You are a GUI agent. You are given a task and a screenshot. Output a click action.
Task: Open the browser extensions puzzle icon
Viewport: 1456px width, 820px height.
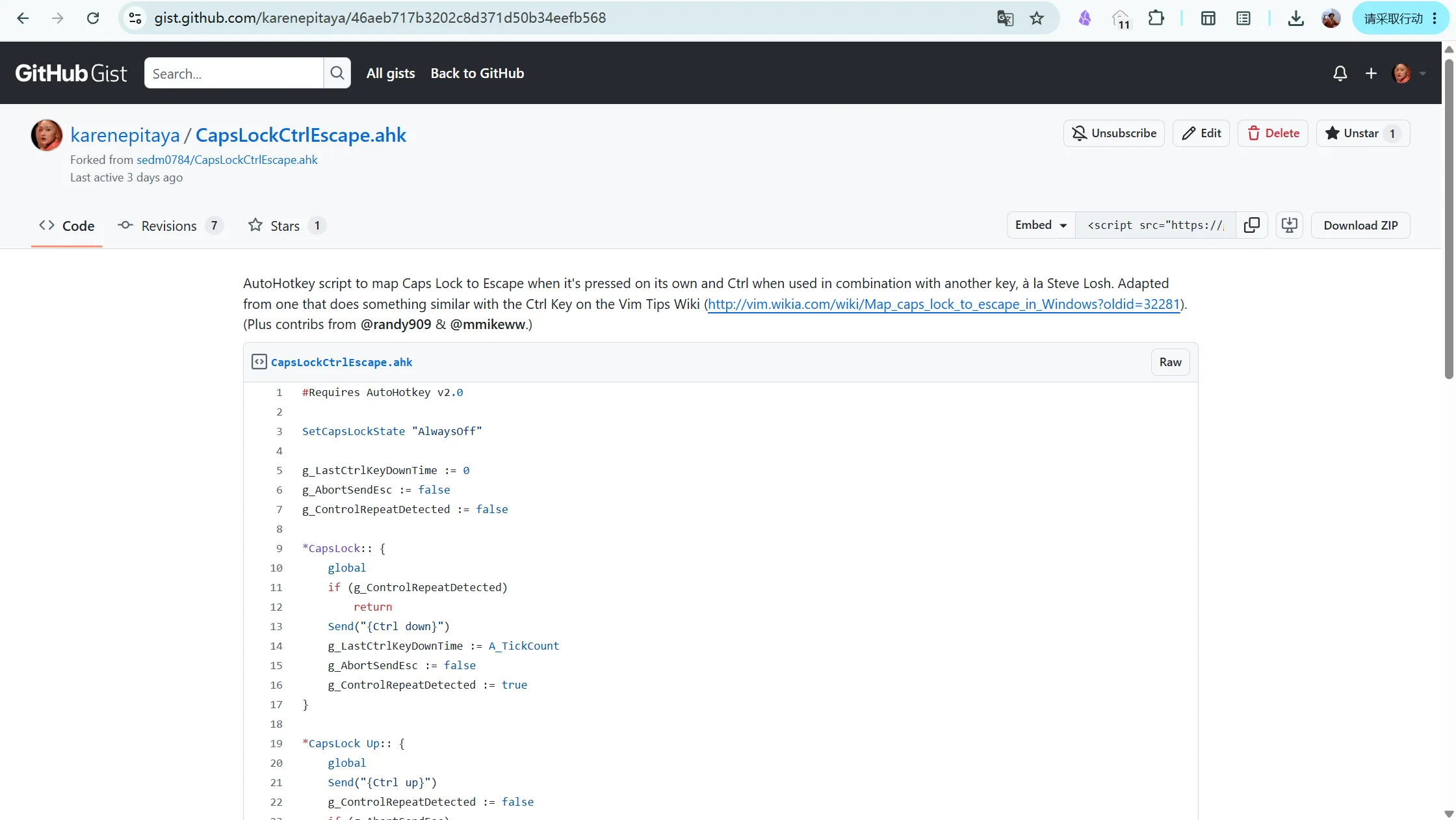(x=1156, y=18)
